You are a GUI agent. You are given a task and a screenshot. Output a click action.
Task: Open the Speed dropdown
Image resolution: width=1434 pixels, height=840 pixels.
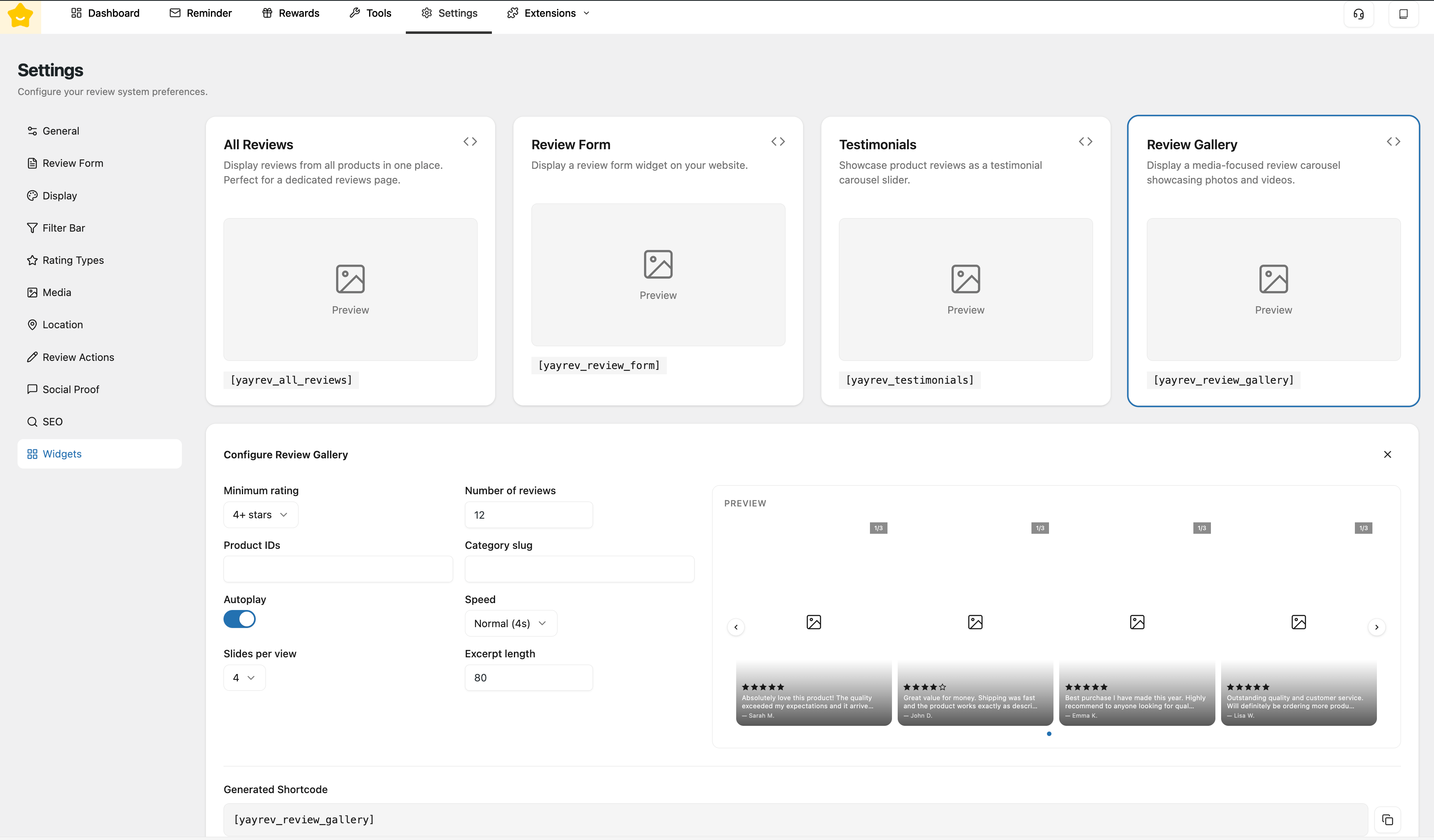pos(511,623)
